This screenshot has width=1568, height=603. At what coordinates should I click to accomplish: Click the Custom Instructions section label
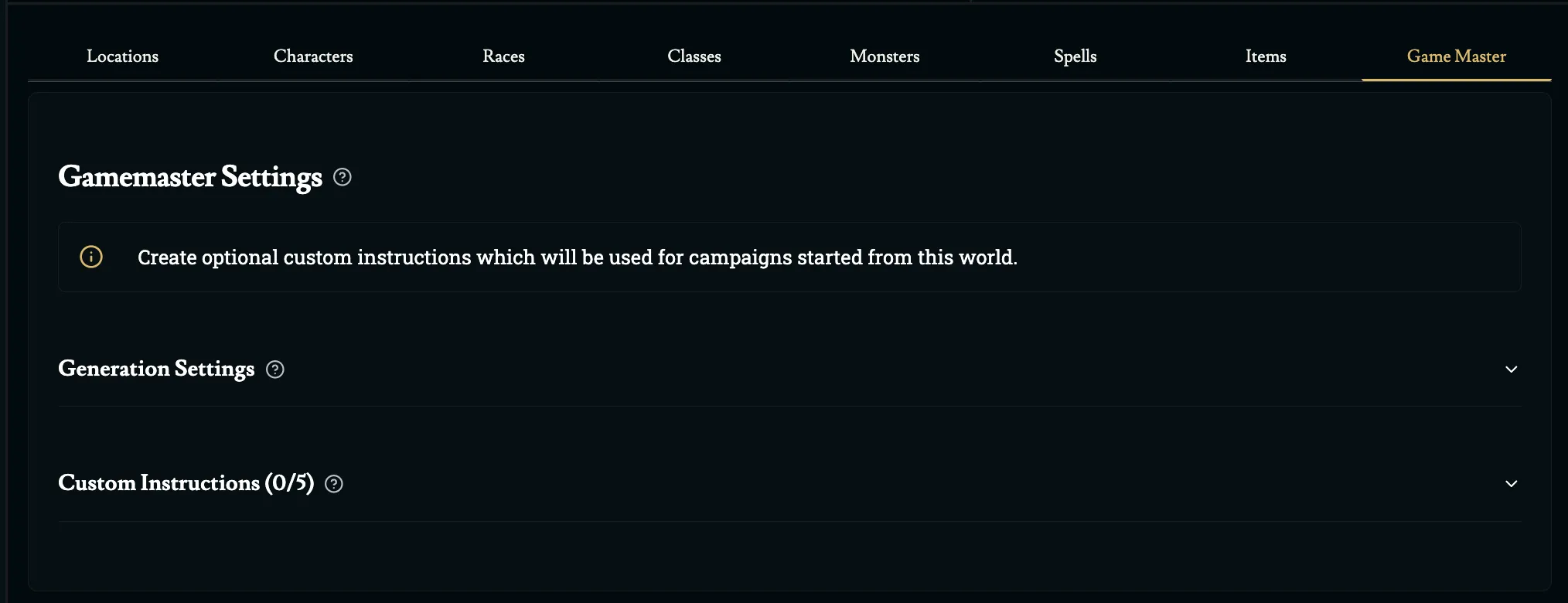coord(159,483)
